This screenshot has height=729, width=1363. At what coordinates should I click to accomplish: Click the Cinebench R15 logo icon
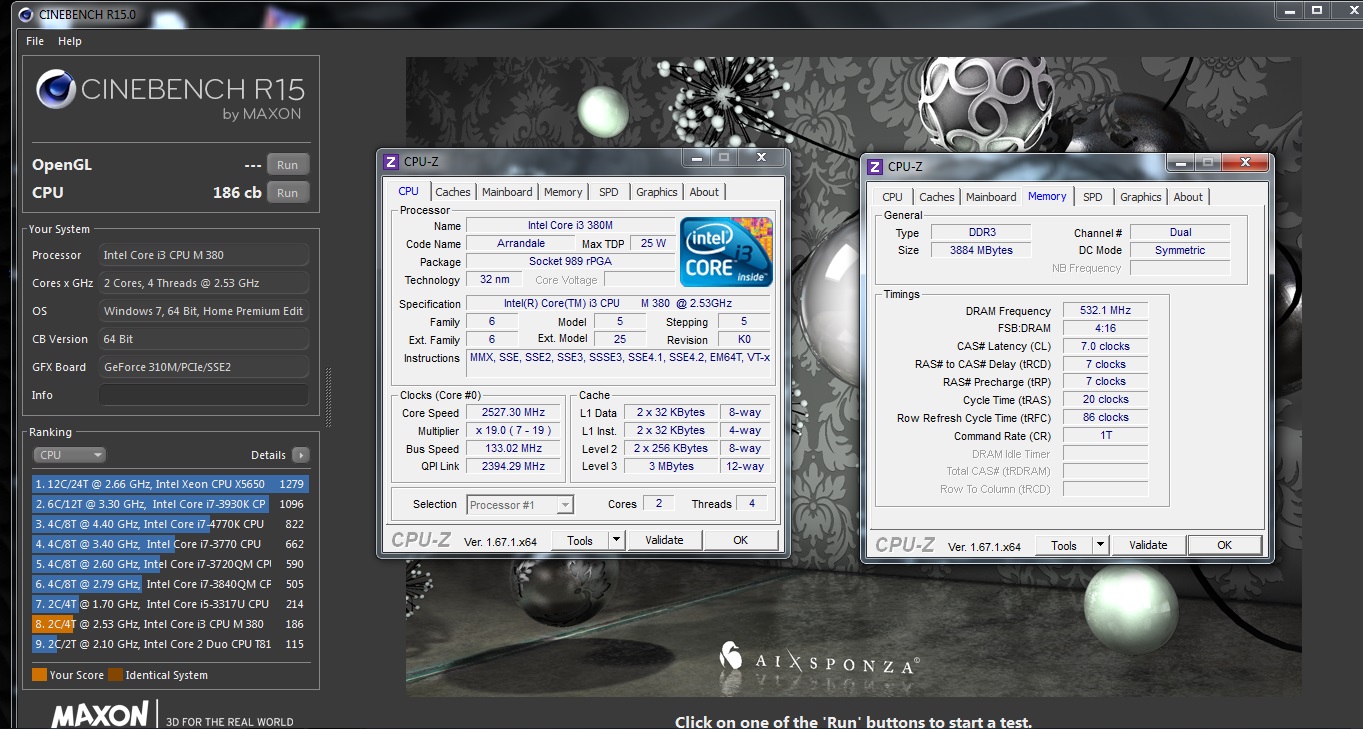coord(56,89)
